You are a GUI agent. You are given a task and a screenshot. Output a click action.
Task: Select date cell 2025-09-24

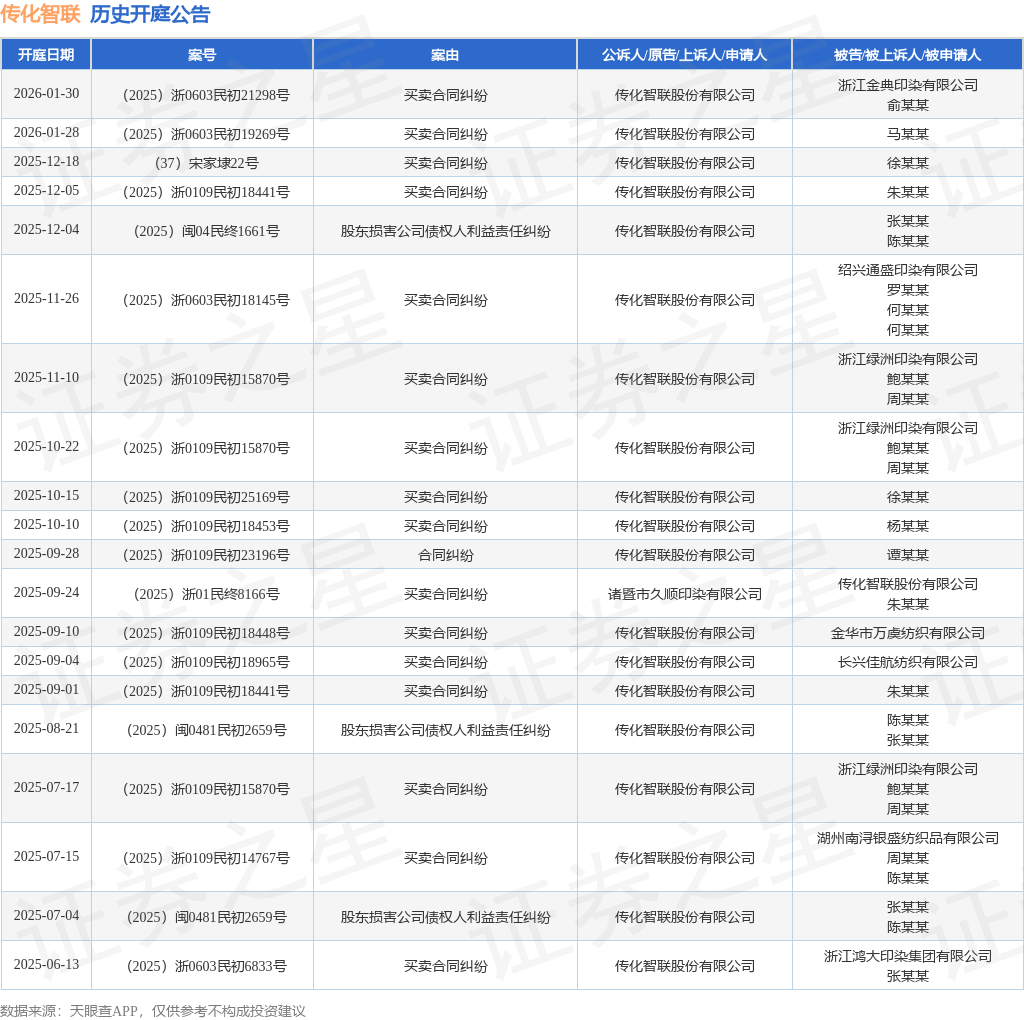pos(46,592)
